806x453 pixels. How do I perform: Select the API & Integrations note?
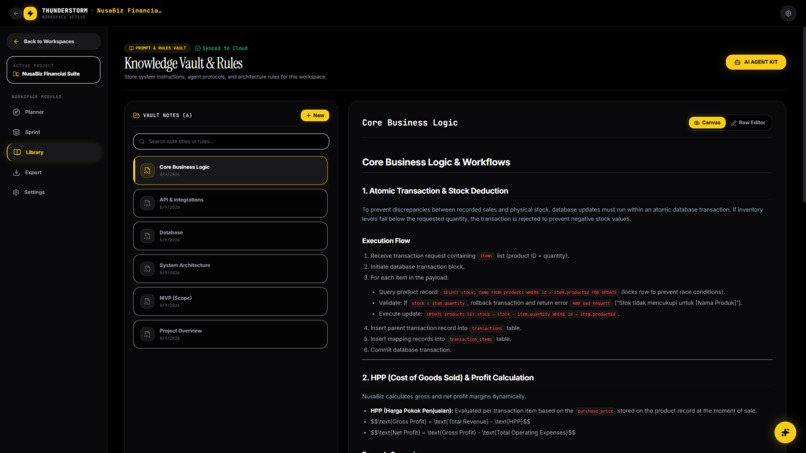230,203
